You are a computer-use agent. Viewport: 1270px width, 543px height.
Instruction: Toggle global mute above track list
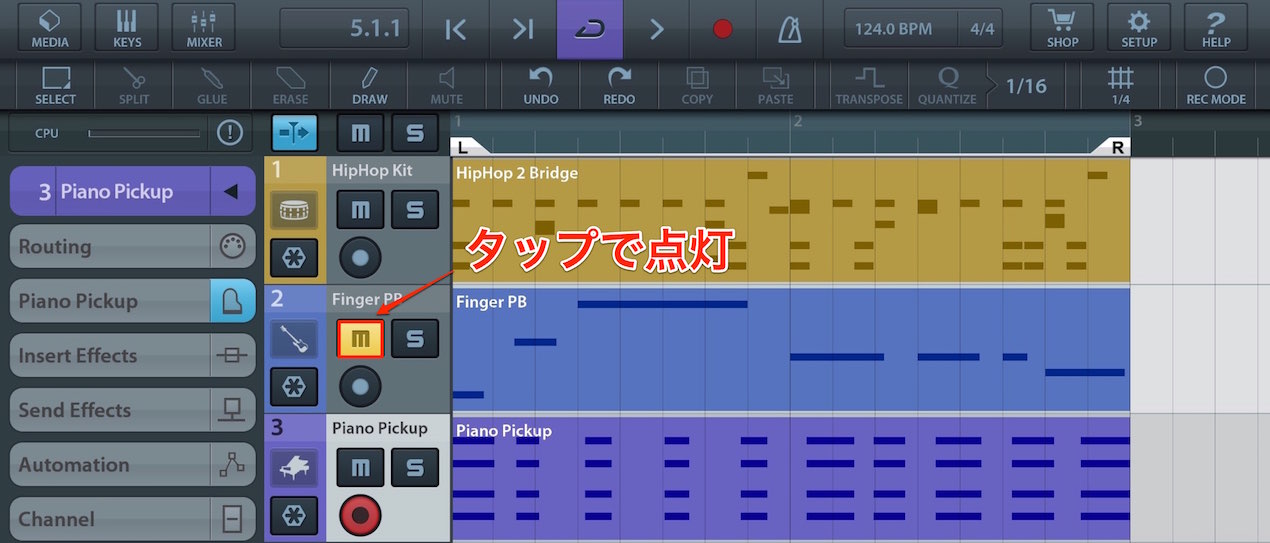click(360, 132)
